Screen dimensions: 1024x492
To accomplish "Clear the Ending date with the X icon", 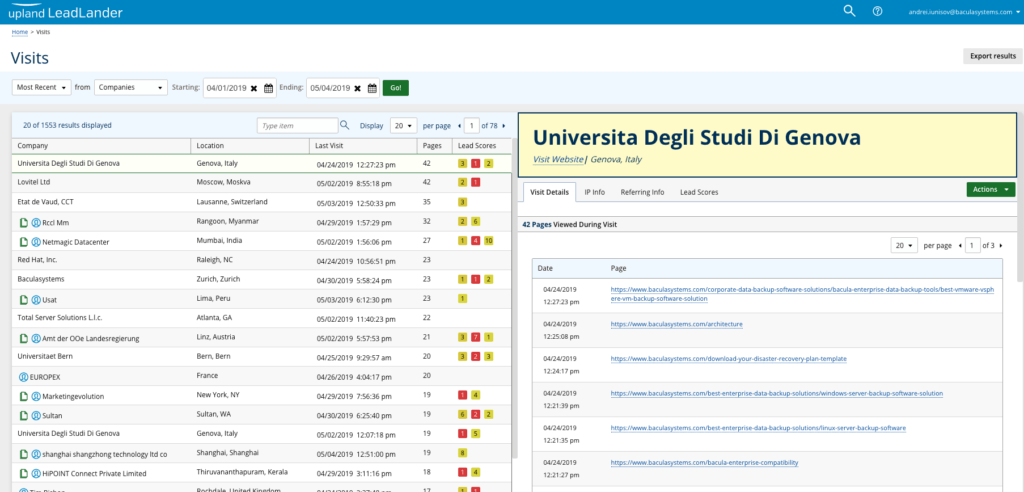I will click(x=357, y=88).
